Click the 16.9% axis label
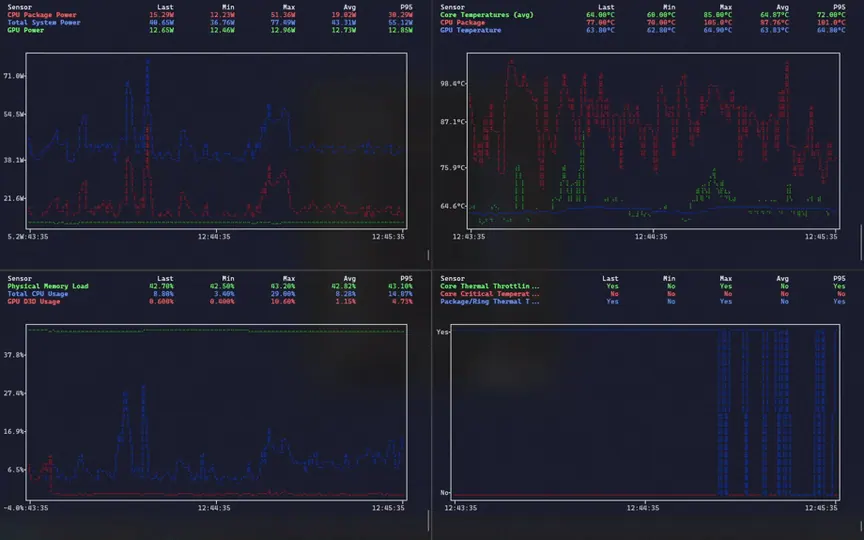 tap(14, 431)
